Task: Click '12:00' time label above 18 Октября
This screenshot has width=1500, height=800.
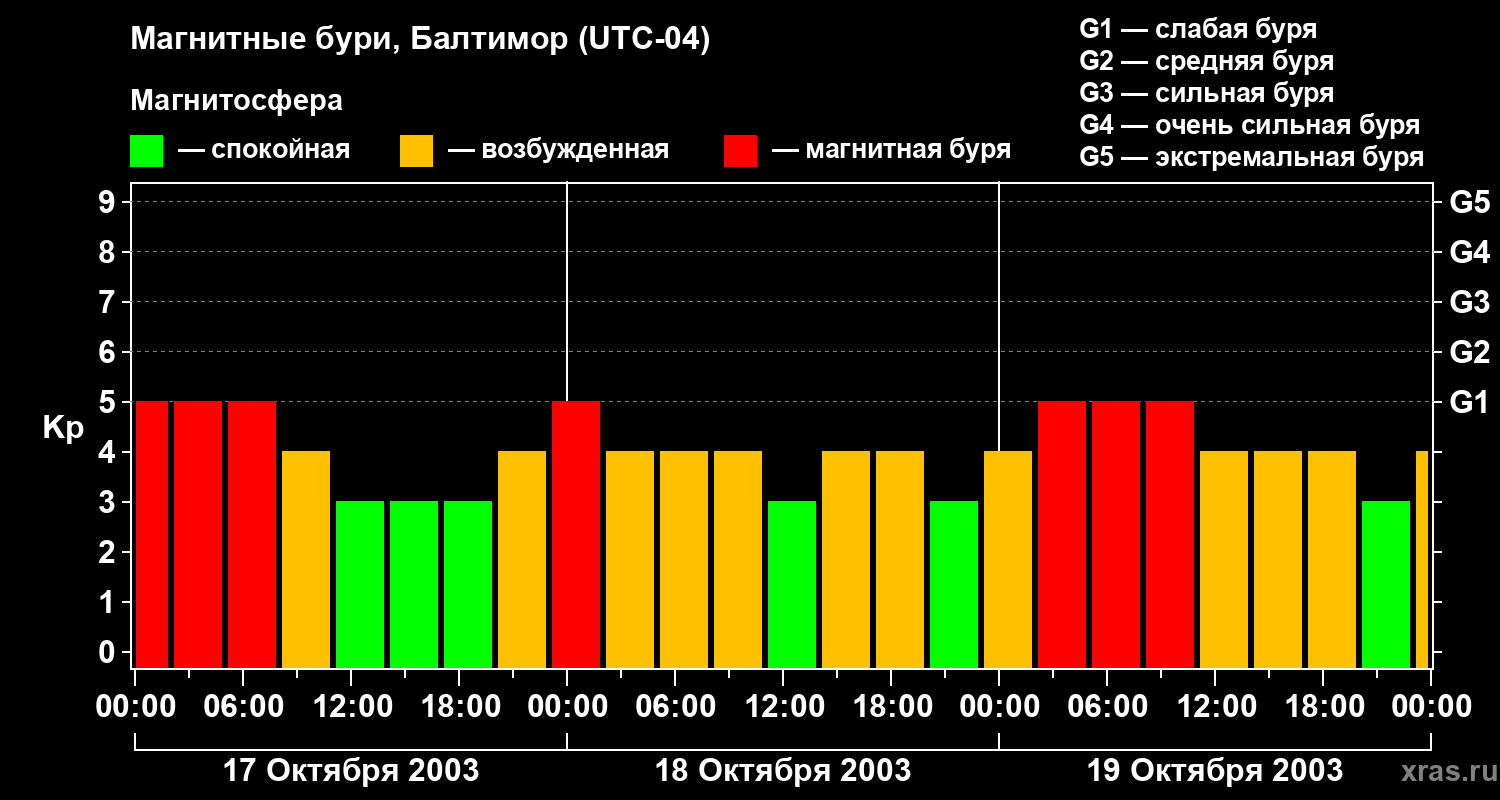Action: point(783,707)
